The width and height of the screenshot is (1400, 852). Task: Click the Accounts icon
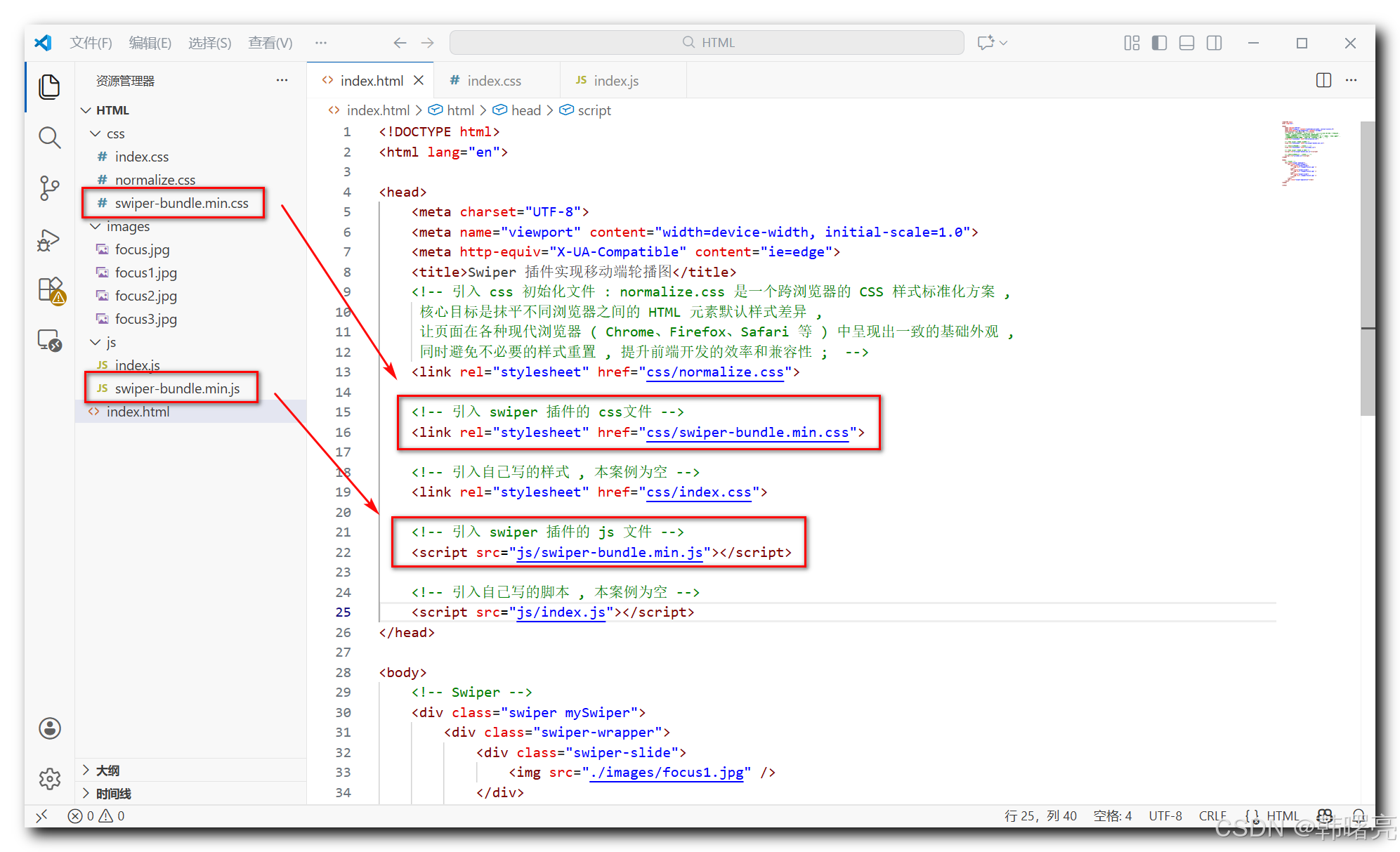49,728
